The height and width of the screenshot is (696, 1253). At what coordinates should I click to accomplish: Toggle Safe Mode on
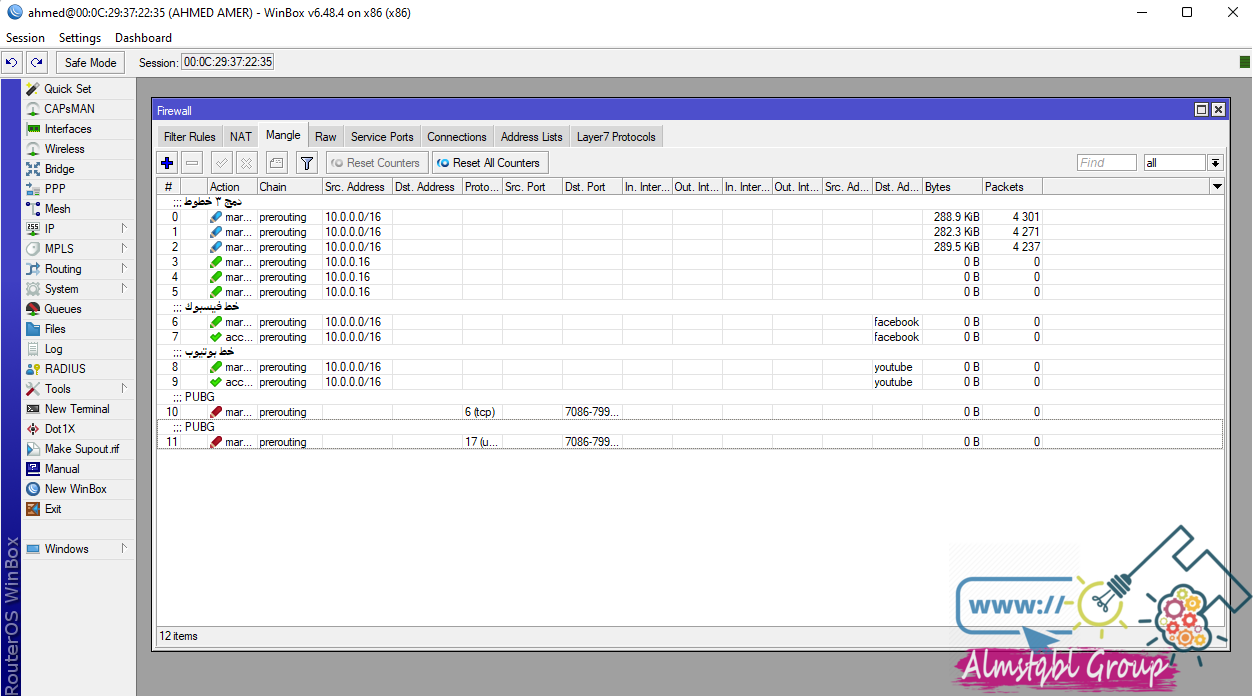[90, 62]
